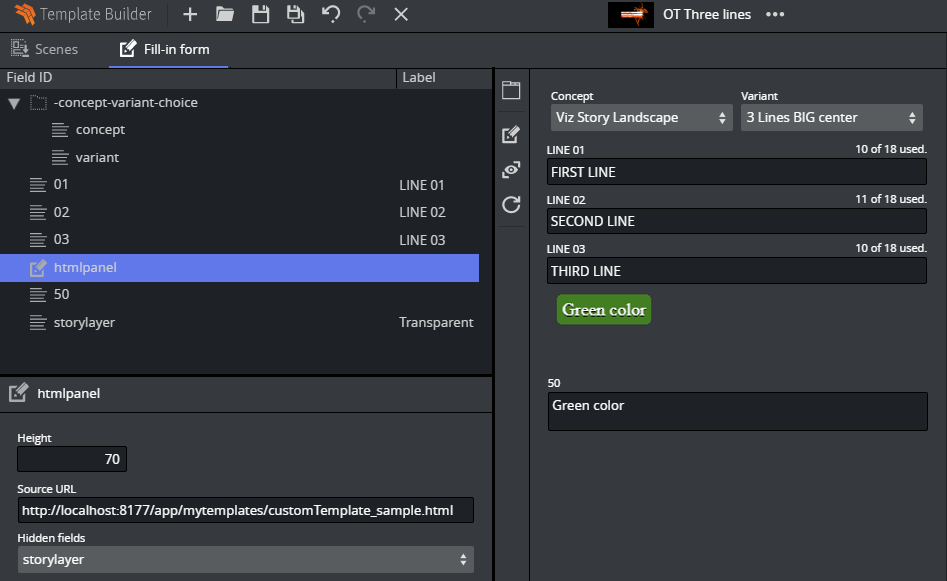Click the refresh icon in the side strip
947x581 pixels.
511,205
